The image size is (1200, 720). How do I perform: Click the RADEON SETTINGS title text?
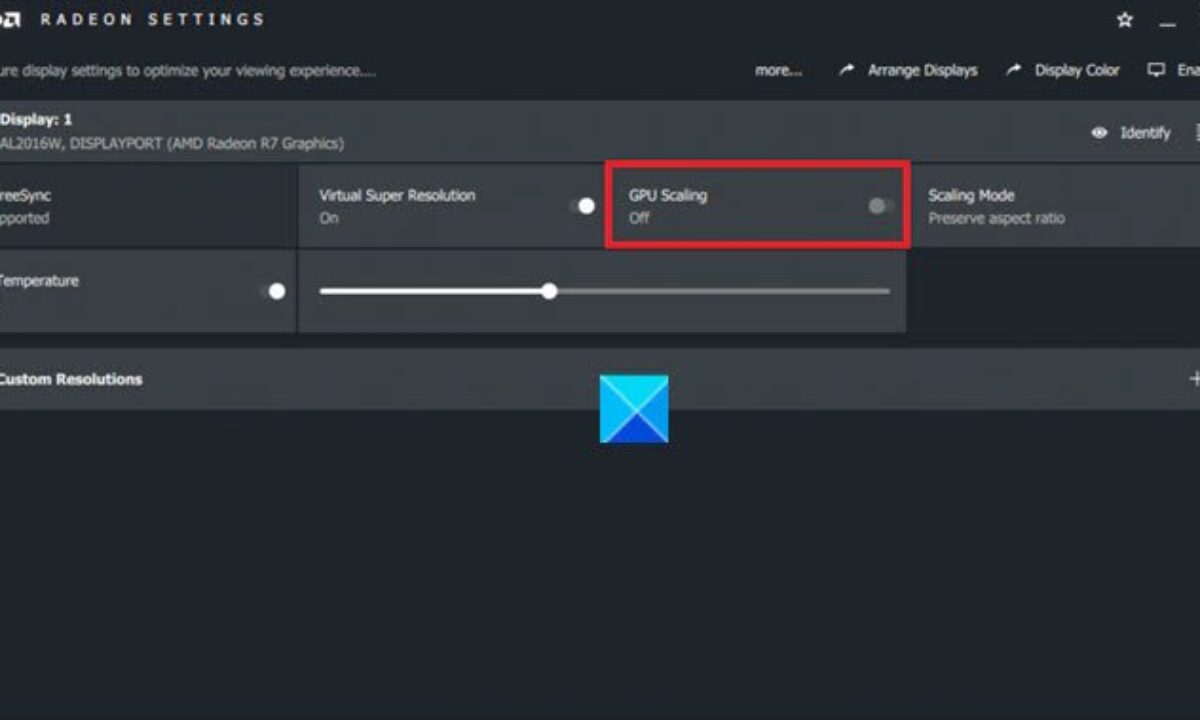click(152, 20)
